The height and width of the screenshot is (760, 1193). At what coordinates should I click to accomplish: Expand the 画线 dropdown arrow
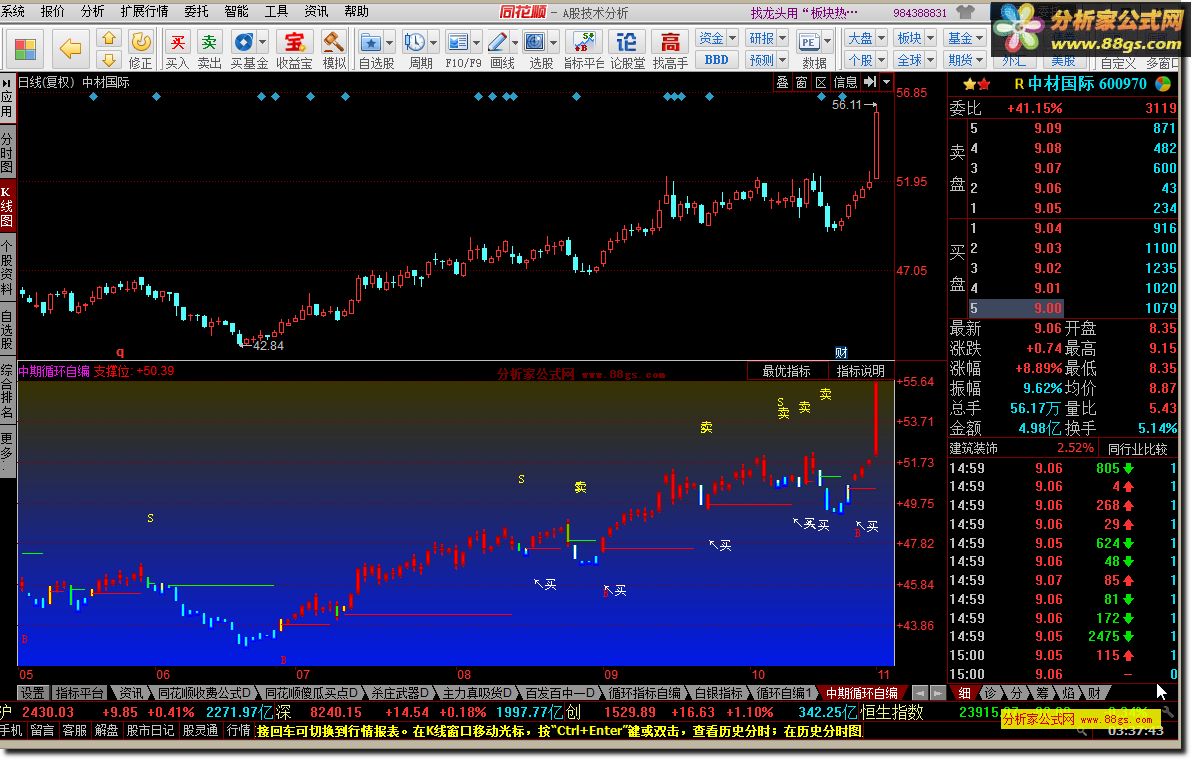[515, 42]
